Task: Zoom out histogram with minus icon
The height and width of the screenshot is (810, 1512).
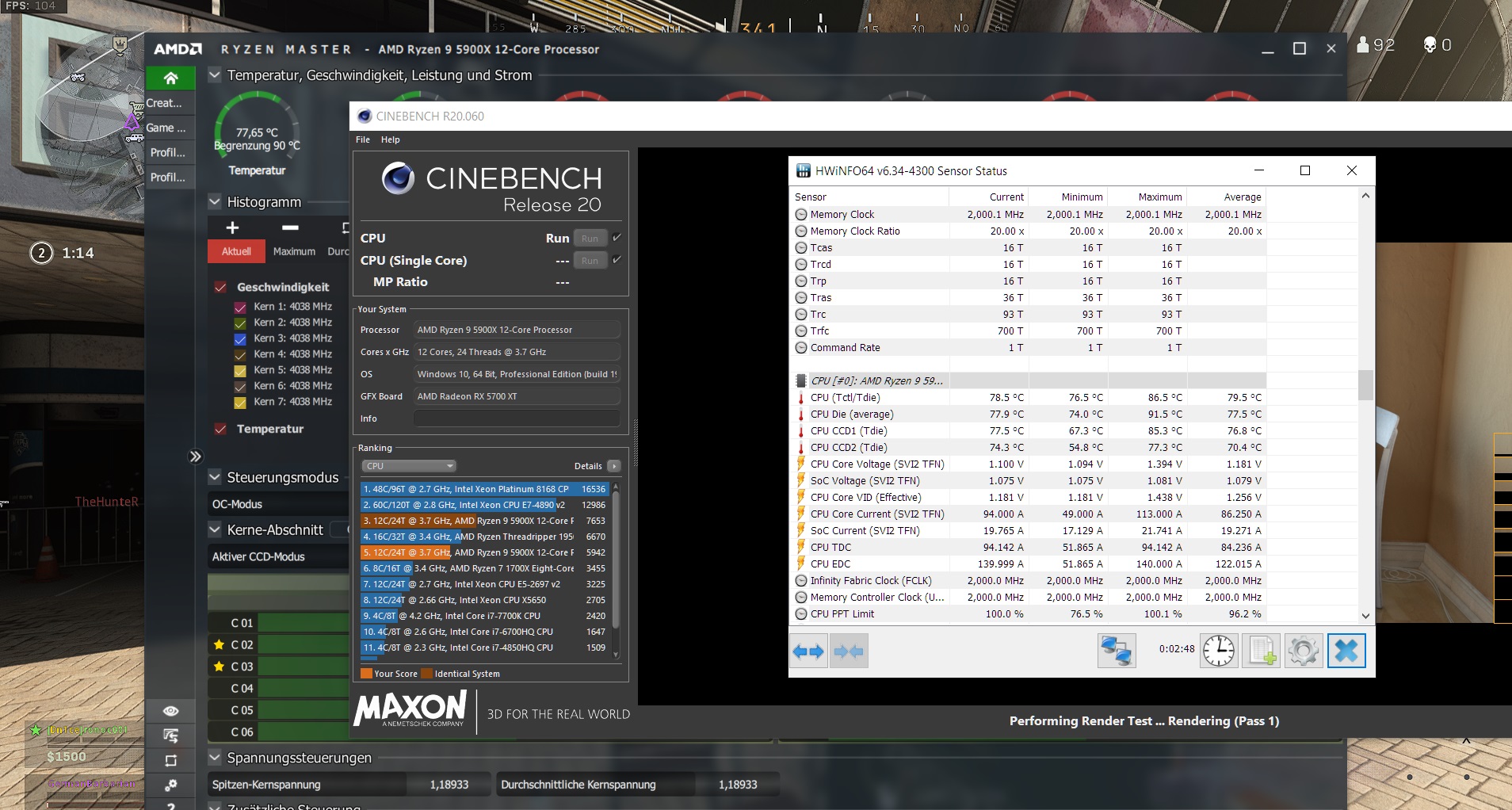Action: [290, 228]
